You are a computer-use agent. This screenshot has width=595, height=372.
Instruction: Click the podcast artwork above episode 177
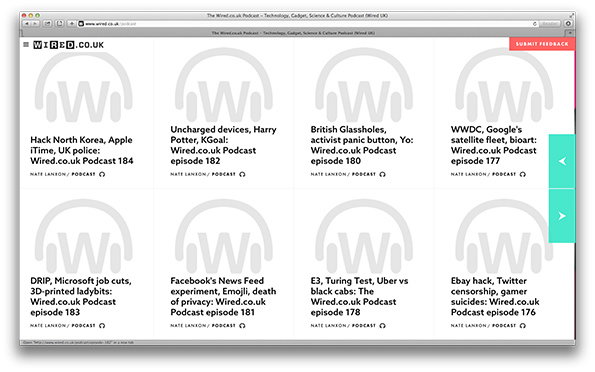point(504,85)
